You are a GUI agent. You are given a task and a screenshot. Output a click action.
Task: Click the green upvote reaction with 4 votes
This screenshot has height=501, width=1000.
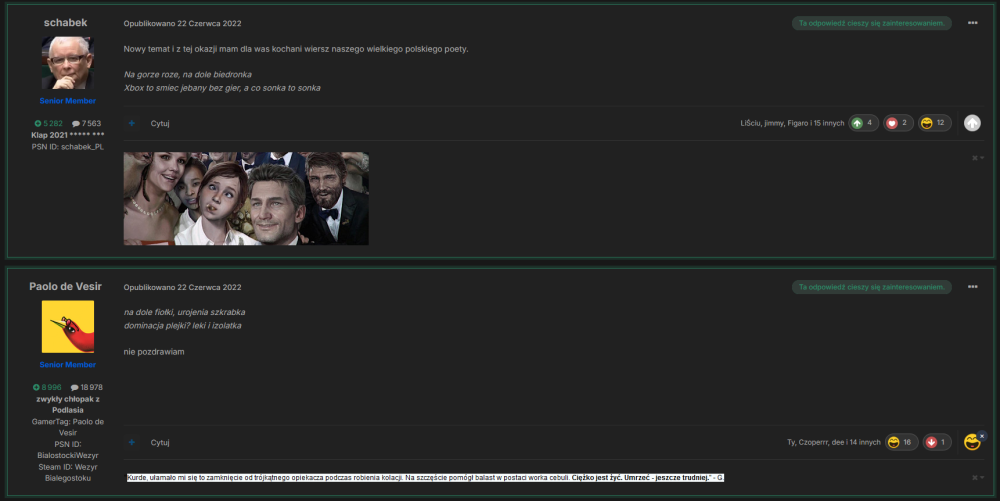[863, 123]
